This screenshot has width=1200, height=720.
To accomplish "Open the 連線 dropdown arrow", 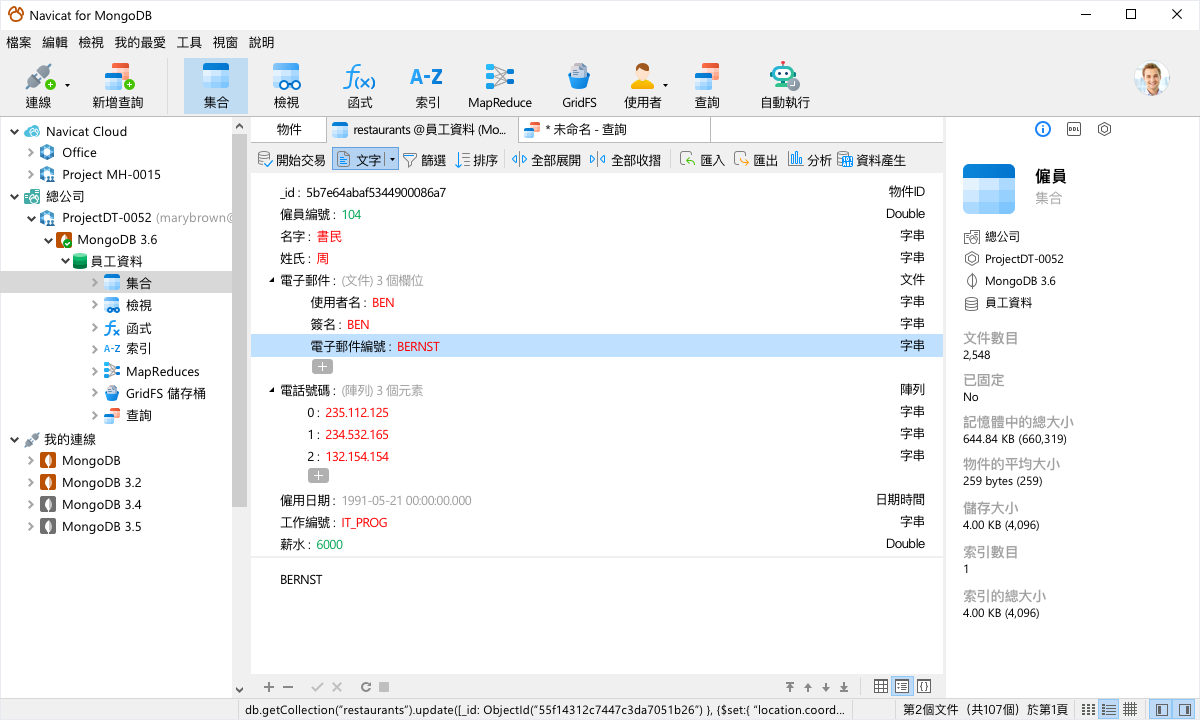I will [x=67, y=86].
